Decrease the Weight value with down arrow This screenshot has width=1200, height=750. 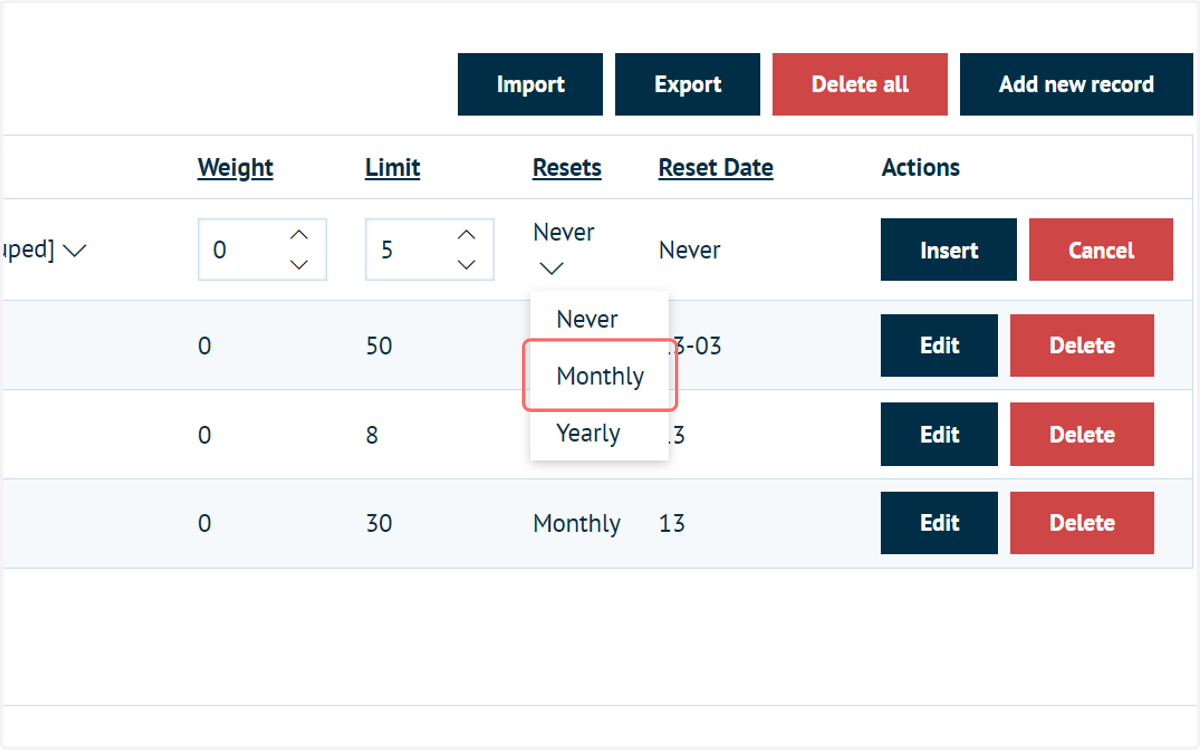pos(298,264)
